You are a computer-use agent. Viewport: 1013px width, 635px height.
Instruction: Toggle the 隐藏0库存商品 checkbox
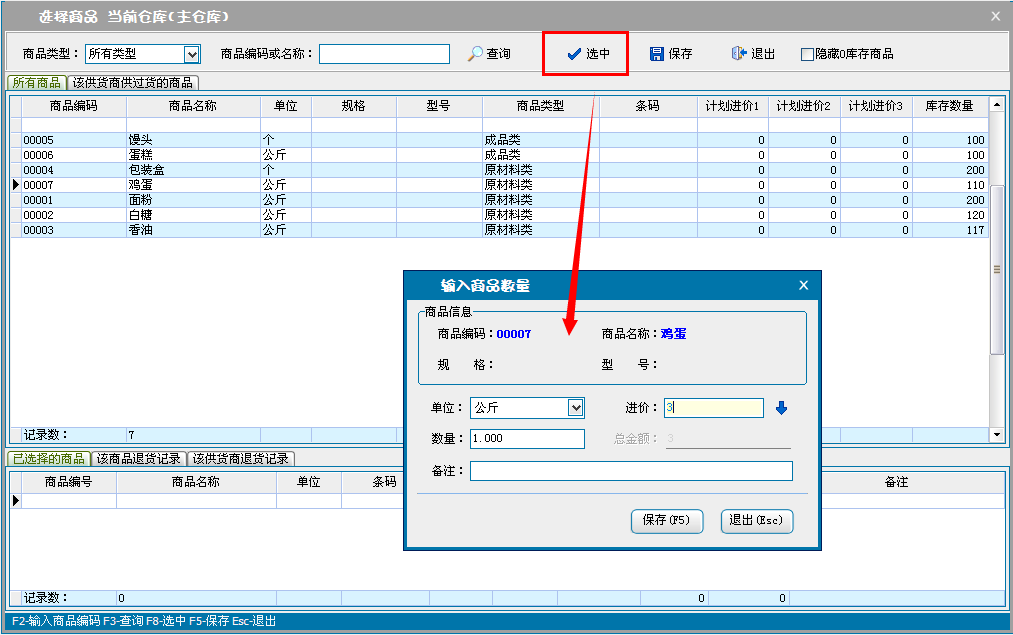coord(807,54)
